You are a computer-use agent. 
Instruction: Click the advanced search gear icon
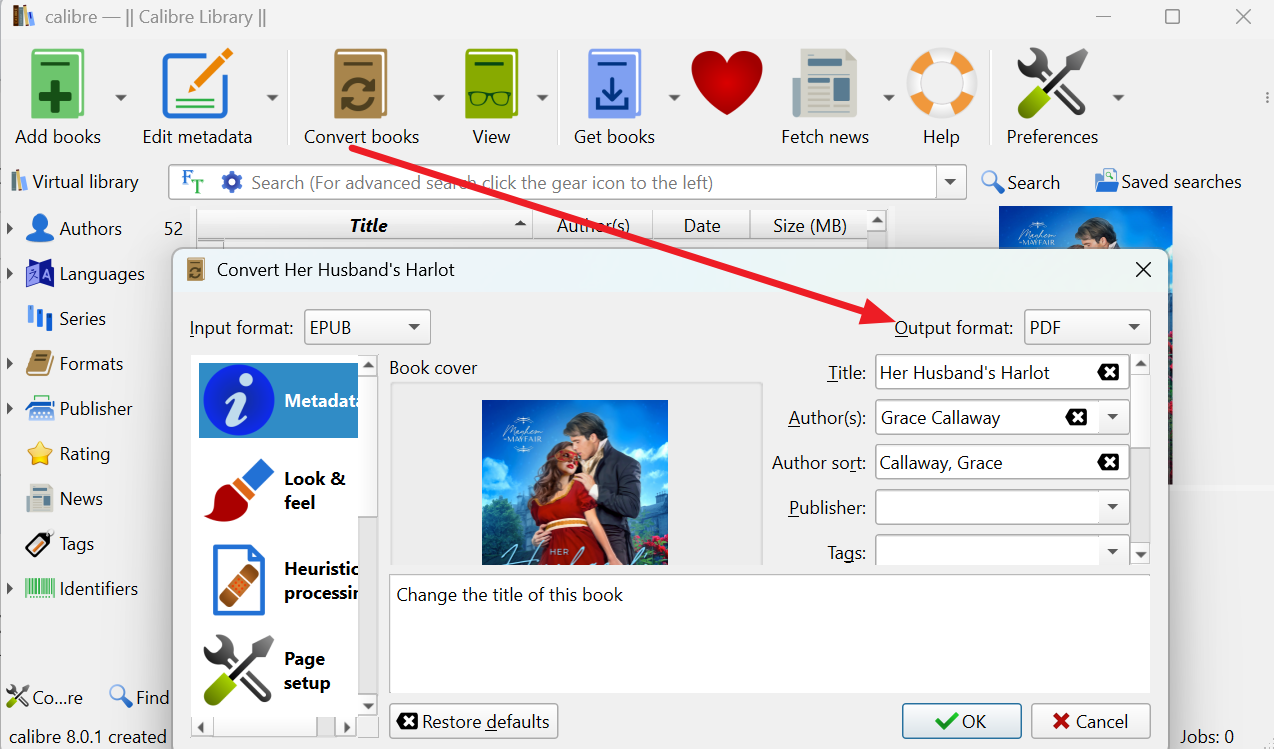[x=232, y=182]
